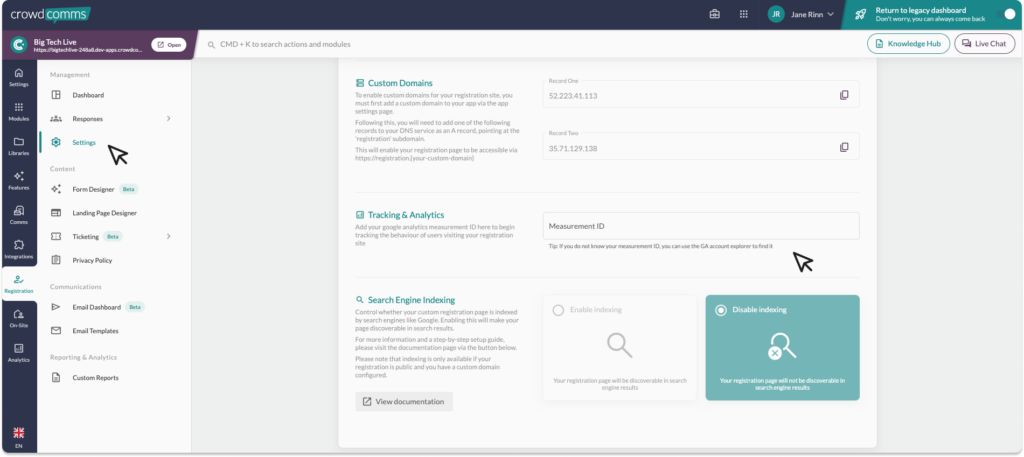Open the apps grid icon in header

click(x=743, y=15)
